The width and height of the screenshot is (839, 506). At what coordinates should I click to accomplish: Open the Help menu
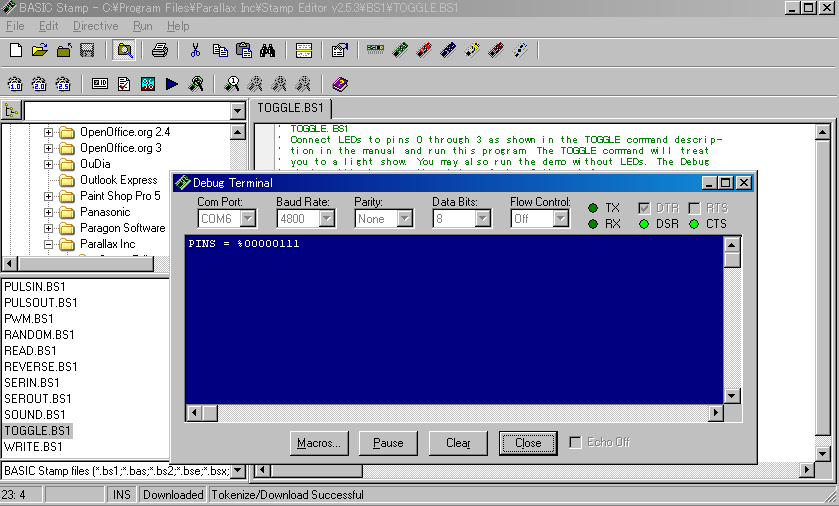pyautogui.click(x=178, y=26)
